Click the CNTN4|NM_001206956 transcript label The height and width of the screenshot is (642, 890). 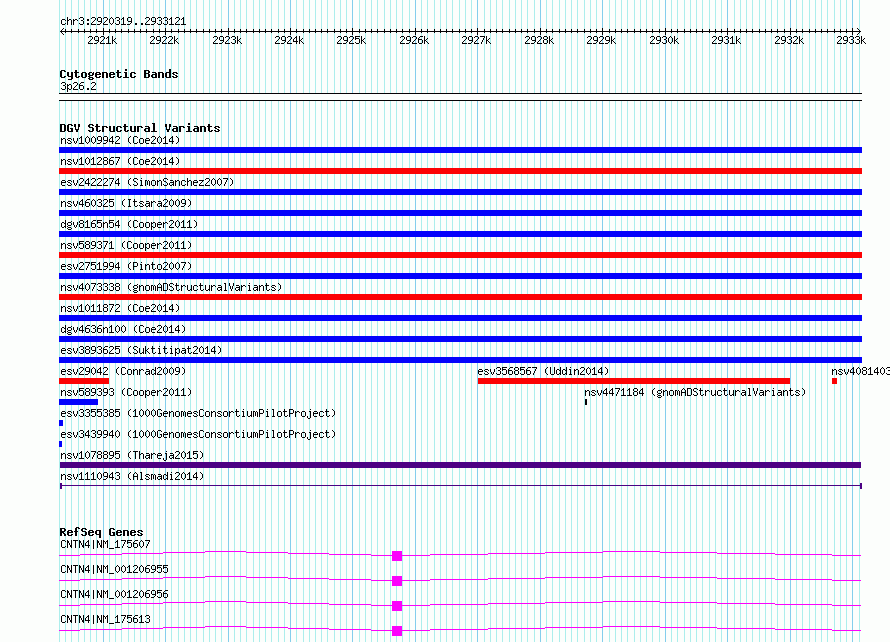114,594
